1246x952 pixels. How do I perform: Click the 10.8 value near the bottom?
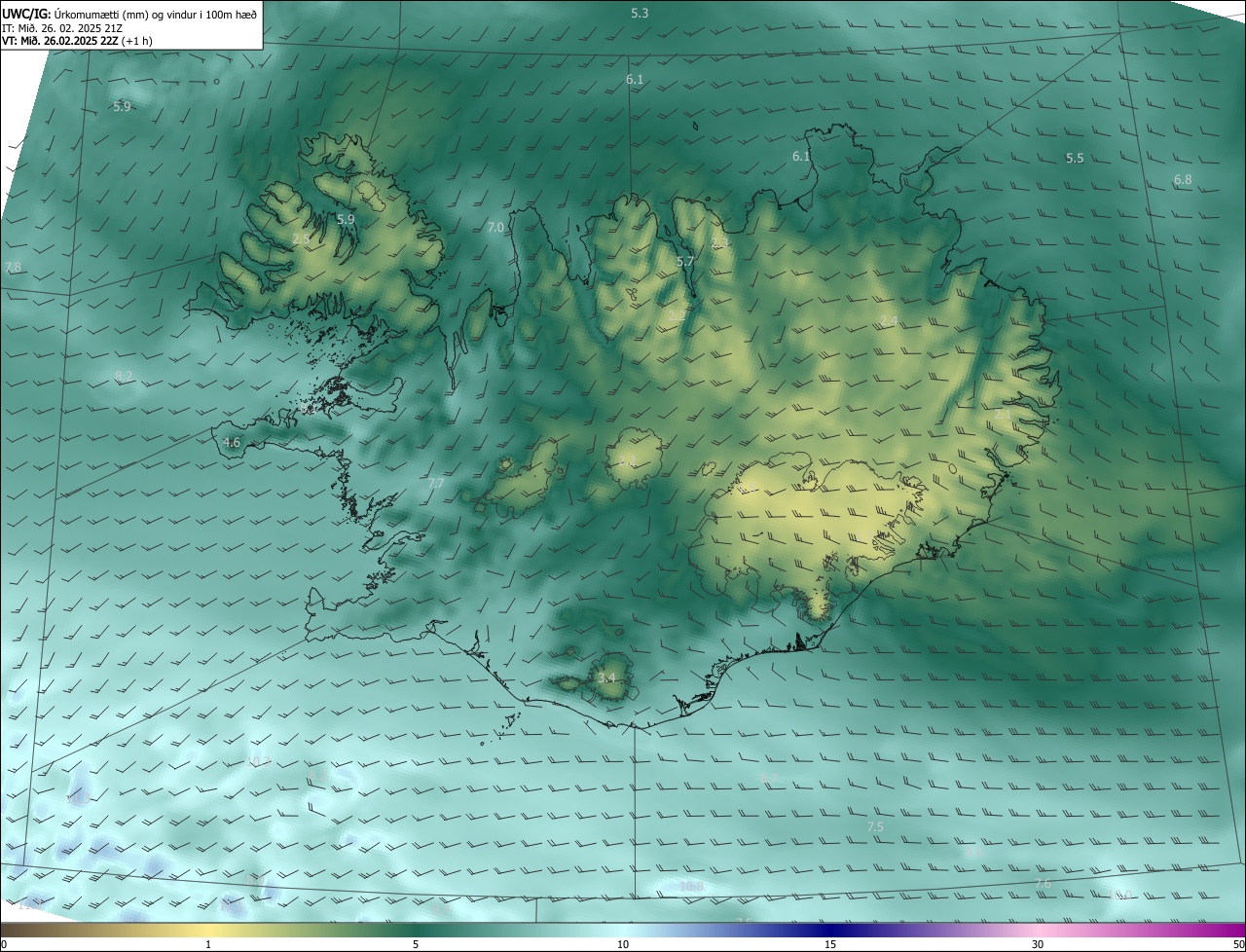691,886
